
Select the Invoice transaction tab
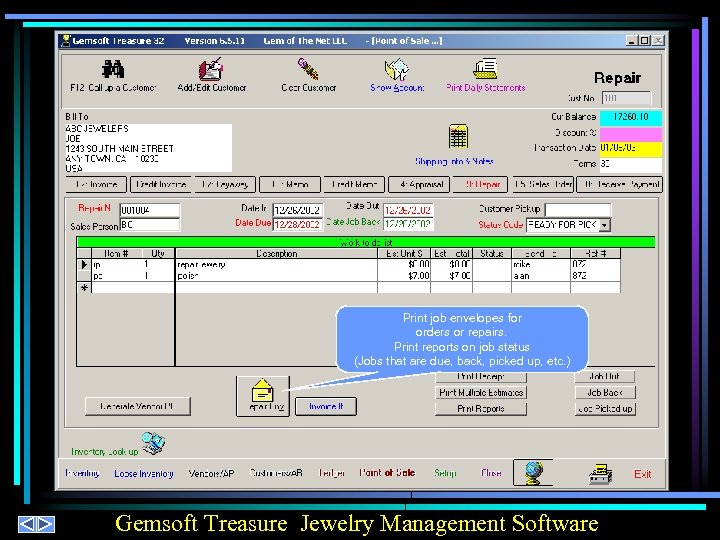(96, 185)
